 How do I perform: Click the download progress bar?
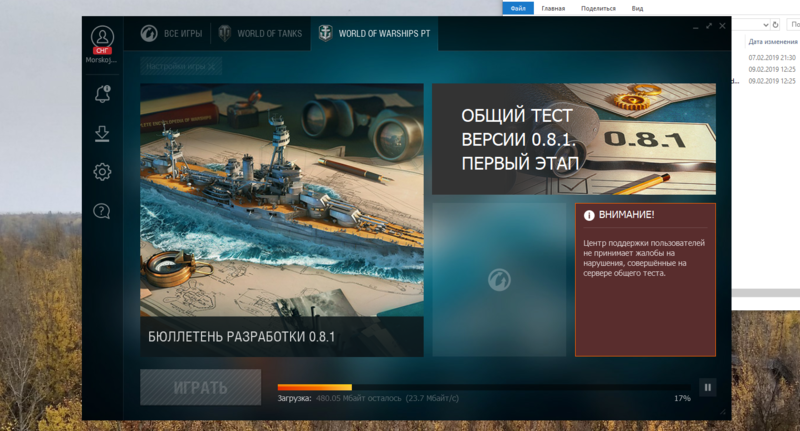click(x=484, y=387)
